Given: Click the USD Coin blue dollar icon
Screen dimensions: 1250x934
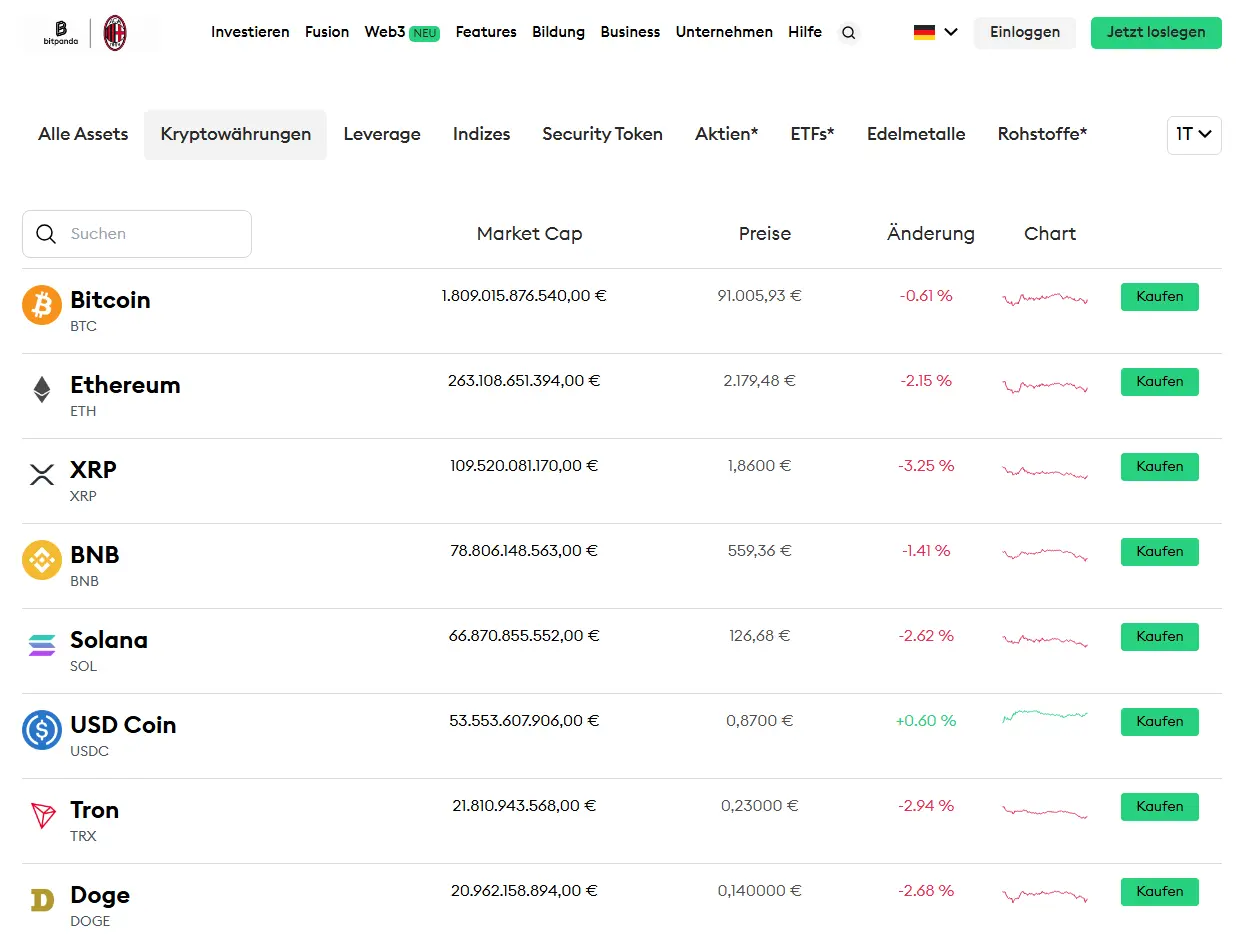Looking at the screenshot, I should click(42, 729).
